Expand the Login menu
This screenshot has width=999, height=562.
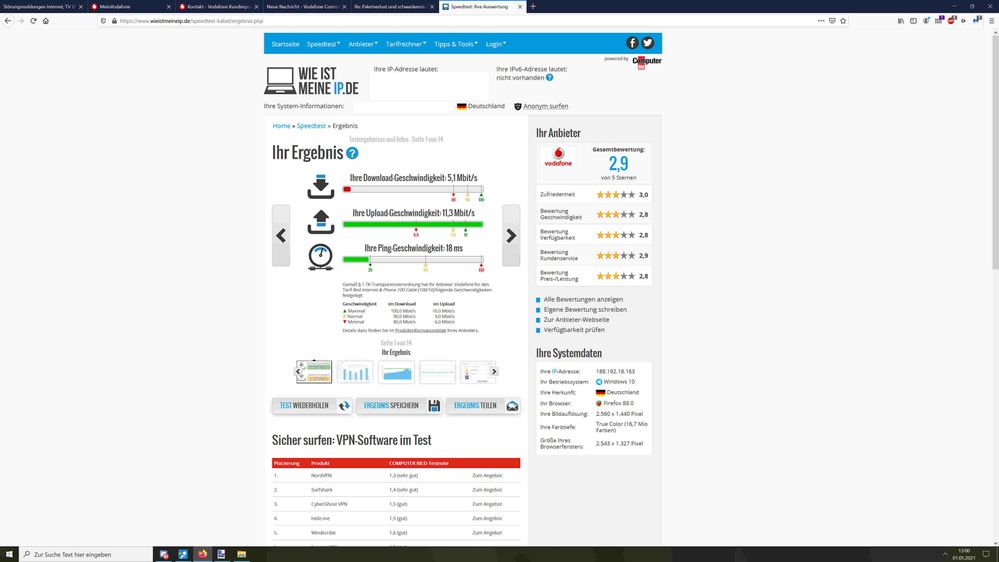pos(496,44)
